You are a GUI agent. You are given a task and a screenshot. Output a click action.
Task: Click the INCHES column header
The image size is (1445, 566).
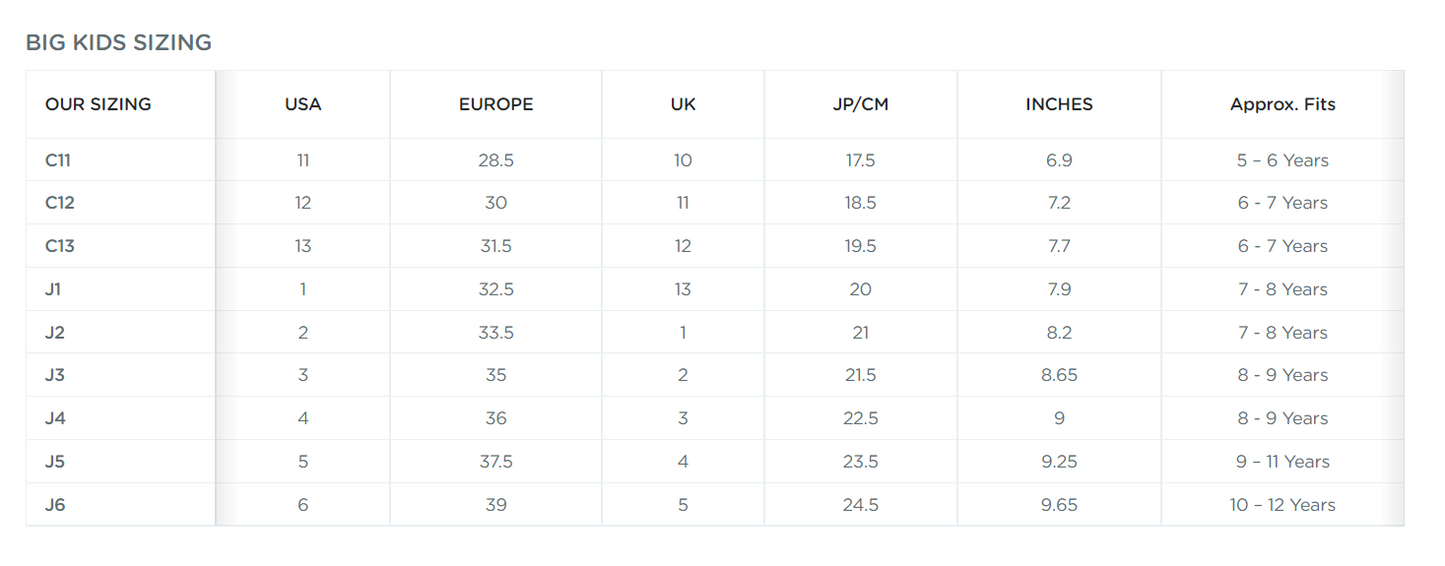pyautogui.click(x=1059, y=104)
